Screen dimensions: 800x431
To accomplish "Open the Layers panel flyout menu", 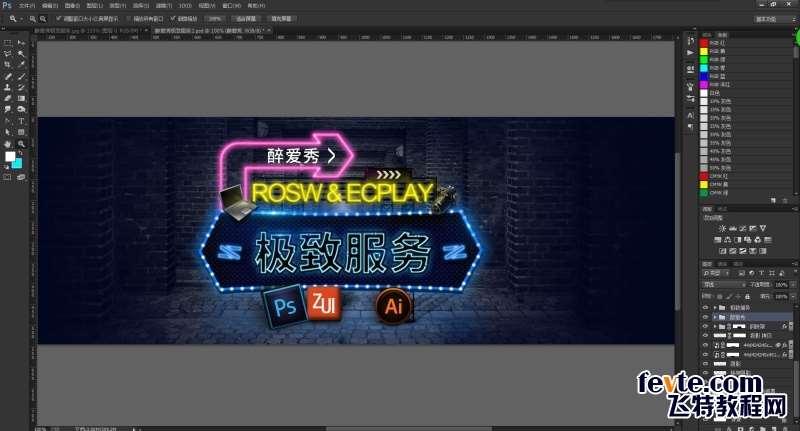I will click(794, 264).
